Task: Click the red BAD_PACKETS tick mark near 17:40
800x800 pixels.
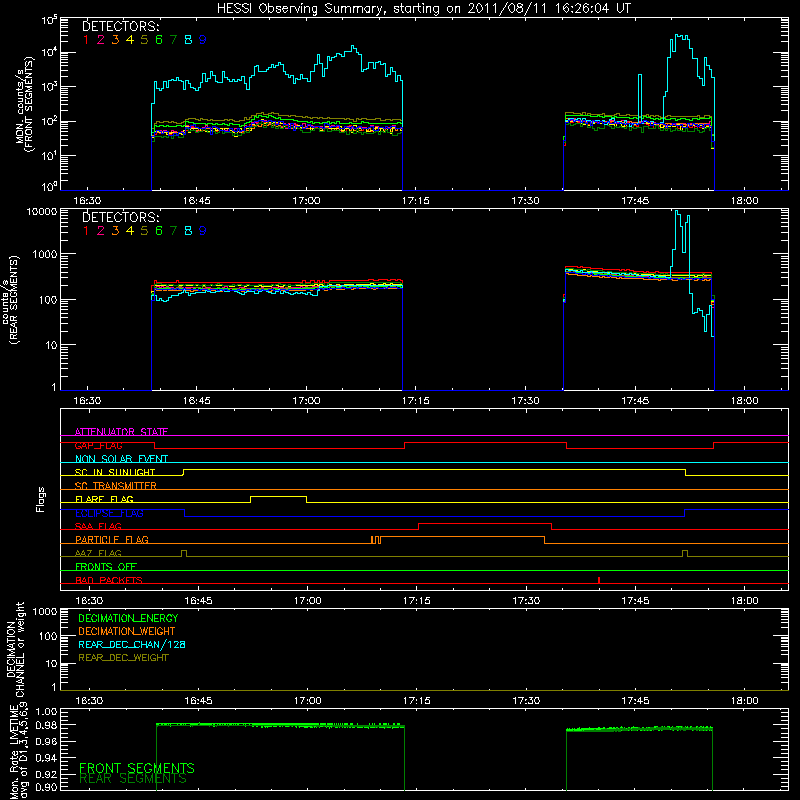Action: point(598,580)
